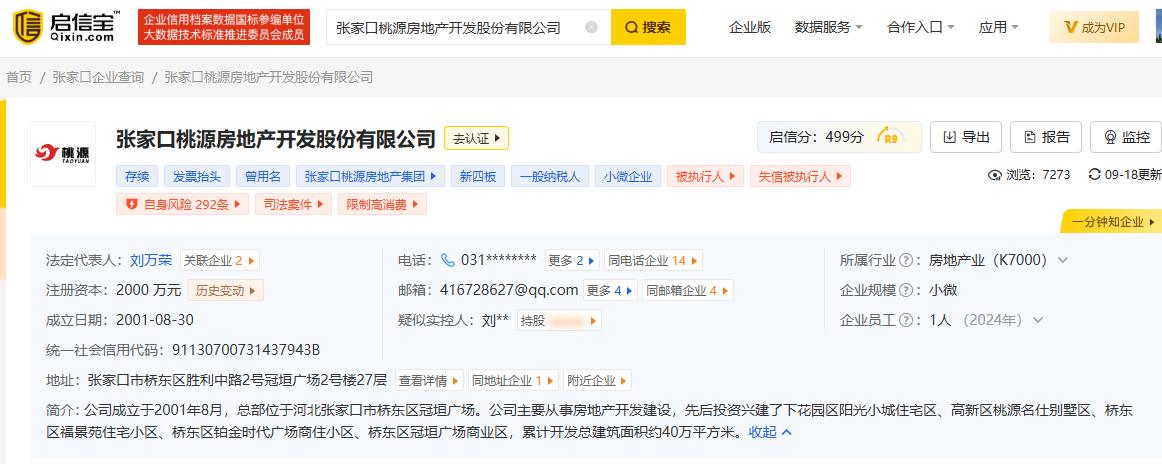Click 查看详情 for the address
Image resolution: width=1162 pixels, height=464 pixels.
tap(429, 380)
